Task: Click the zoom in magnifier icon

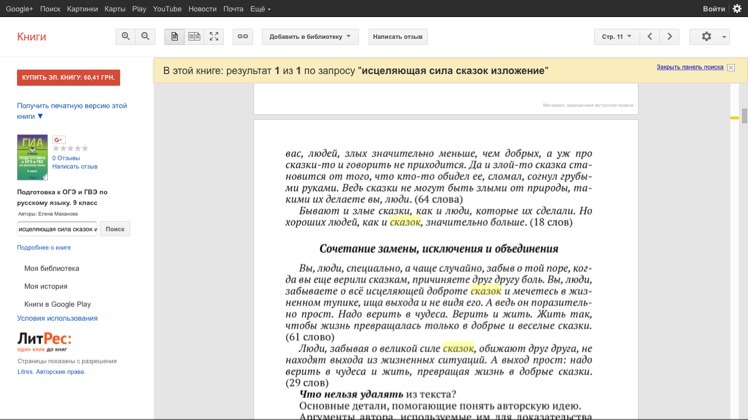Action: click(126, 37)
